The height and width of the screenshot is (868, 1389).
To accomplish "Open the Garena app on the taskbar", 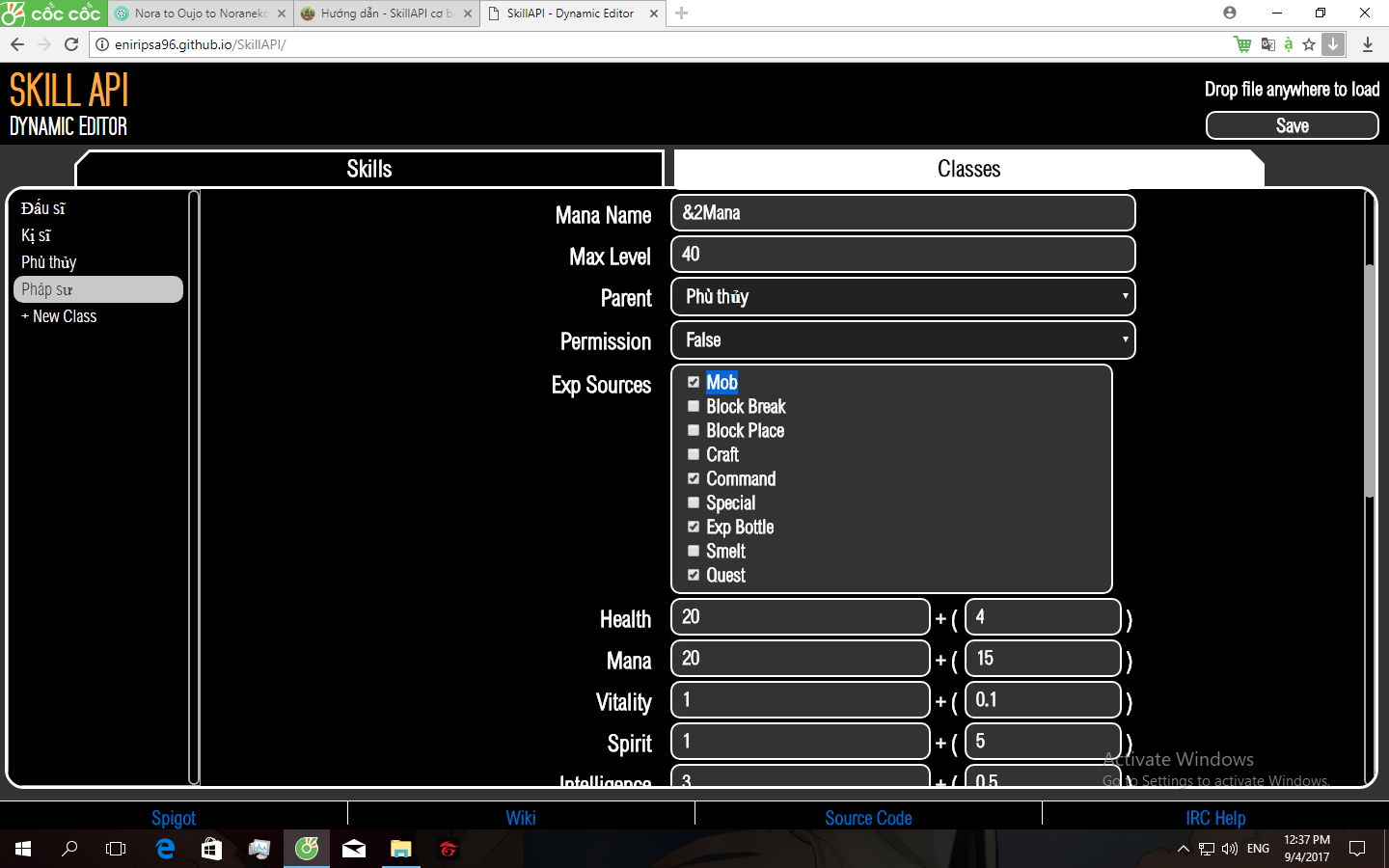I will [x=448, y=849].
